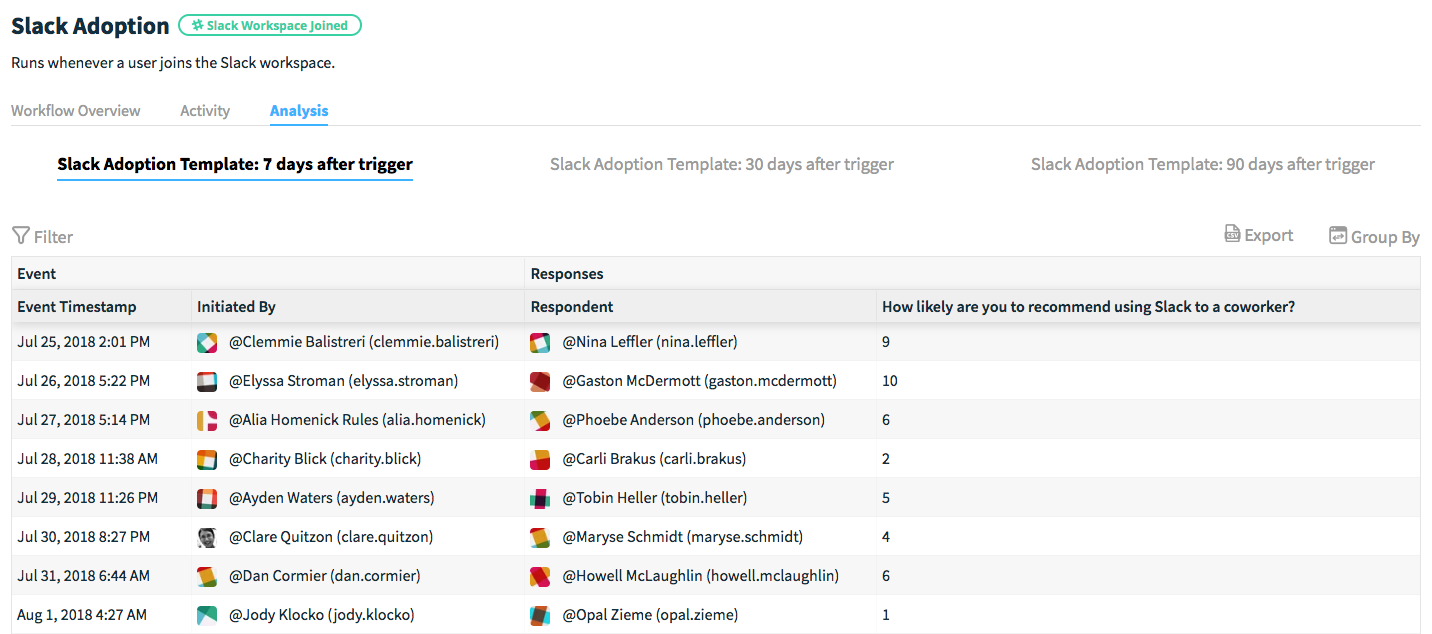
Task: Click the score 10 in Gaston McDermott's row
Action: click(x=890, y=381)
